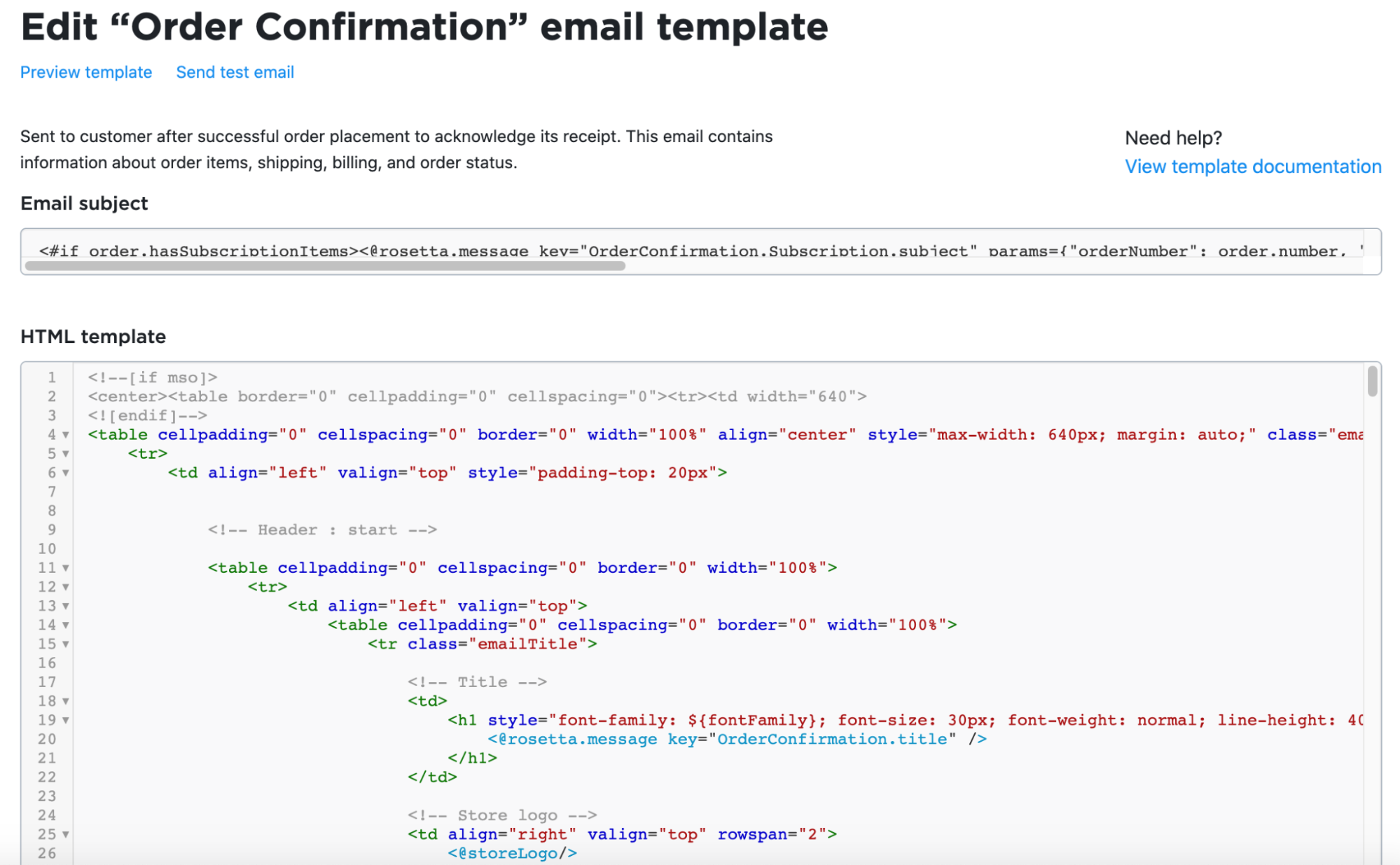Collapse the <h1> fold on line 19
The width and height of the screenshot is (1400, 865).
tap(64, 720)
